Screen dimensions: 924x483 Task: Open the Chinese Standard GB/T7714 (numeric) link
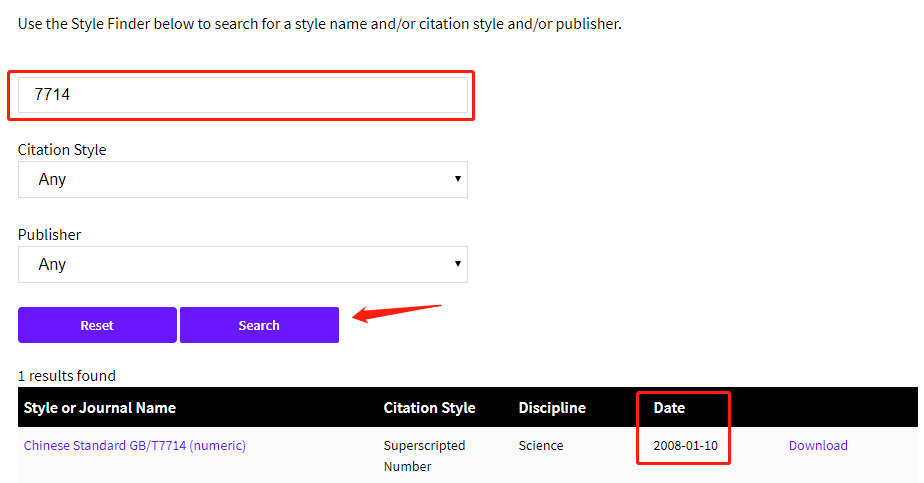pos(135,445)
